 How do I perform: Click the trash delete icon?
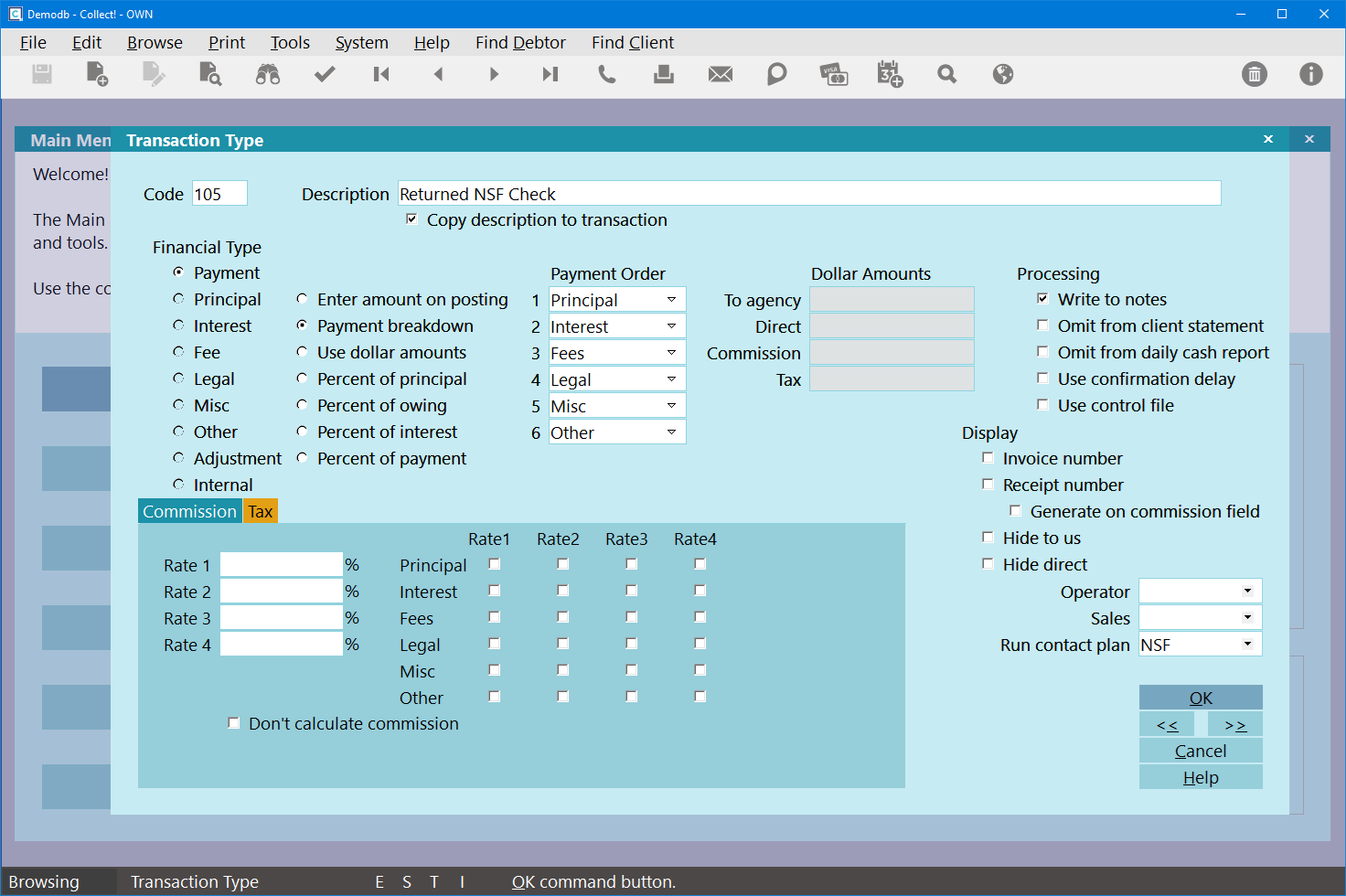pos(1254,74)
